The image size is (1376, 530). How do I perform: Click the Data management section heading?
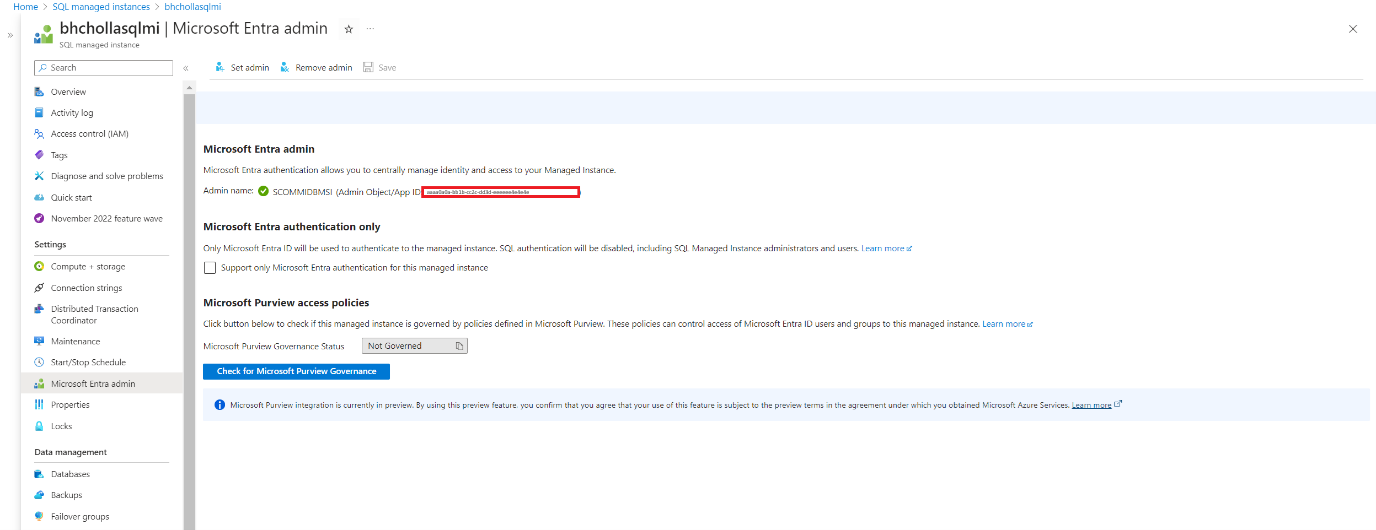70,452
